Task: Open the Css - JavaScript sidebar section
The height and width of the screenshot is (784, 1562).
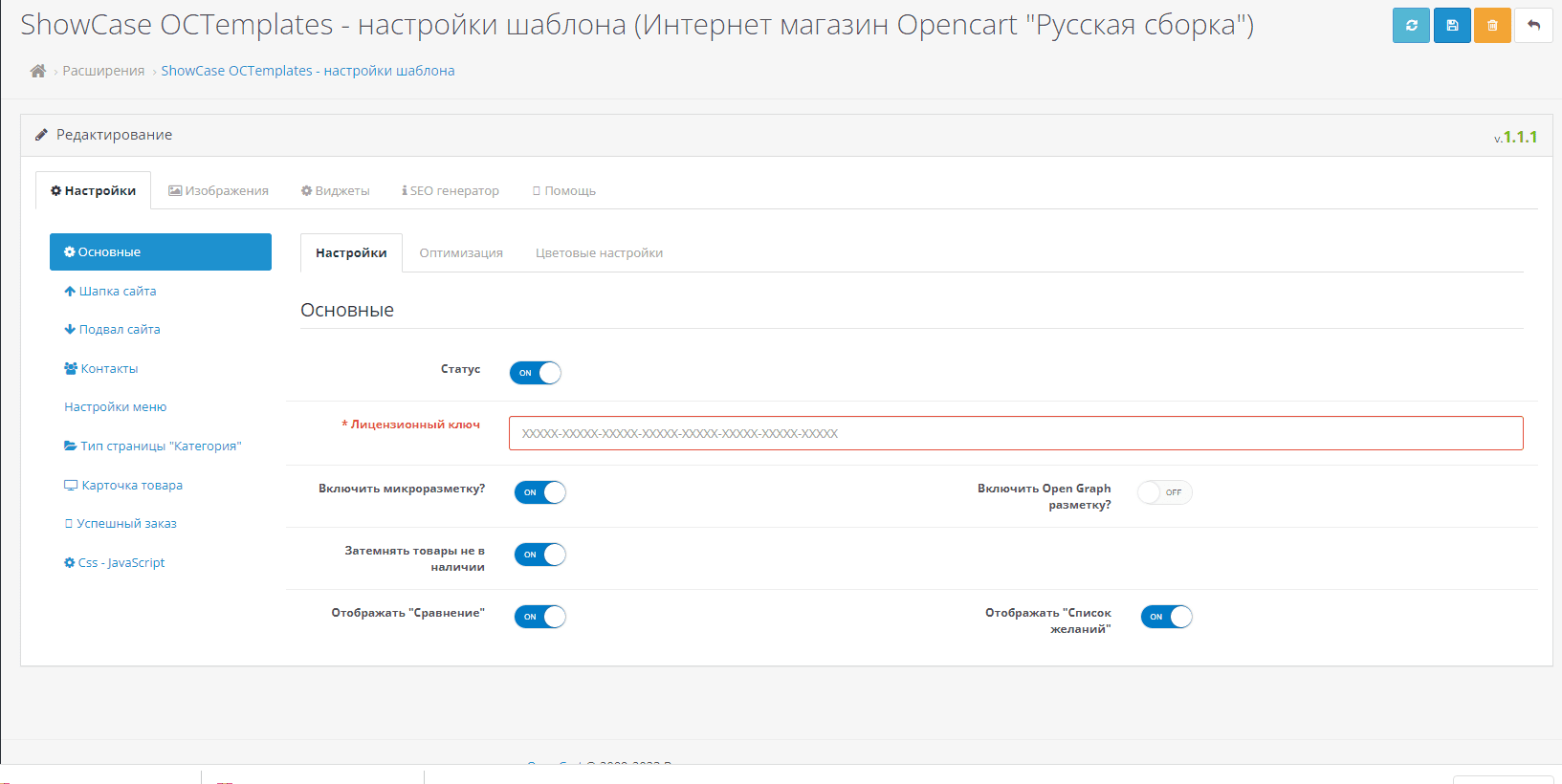Action: pos(121,562)
